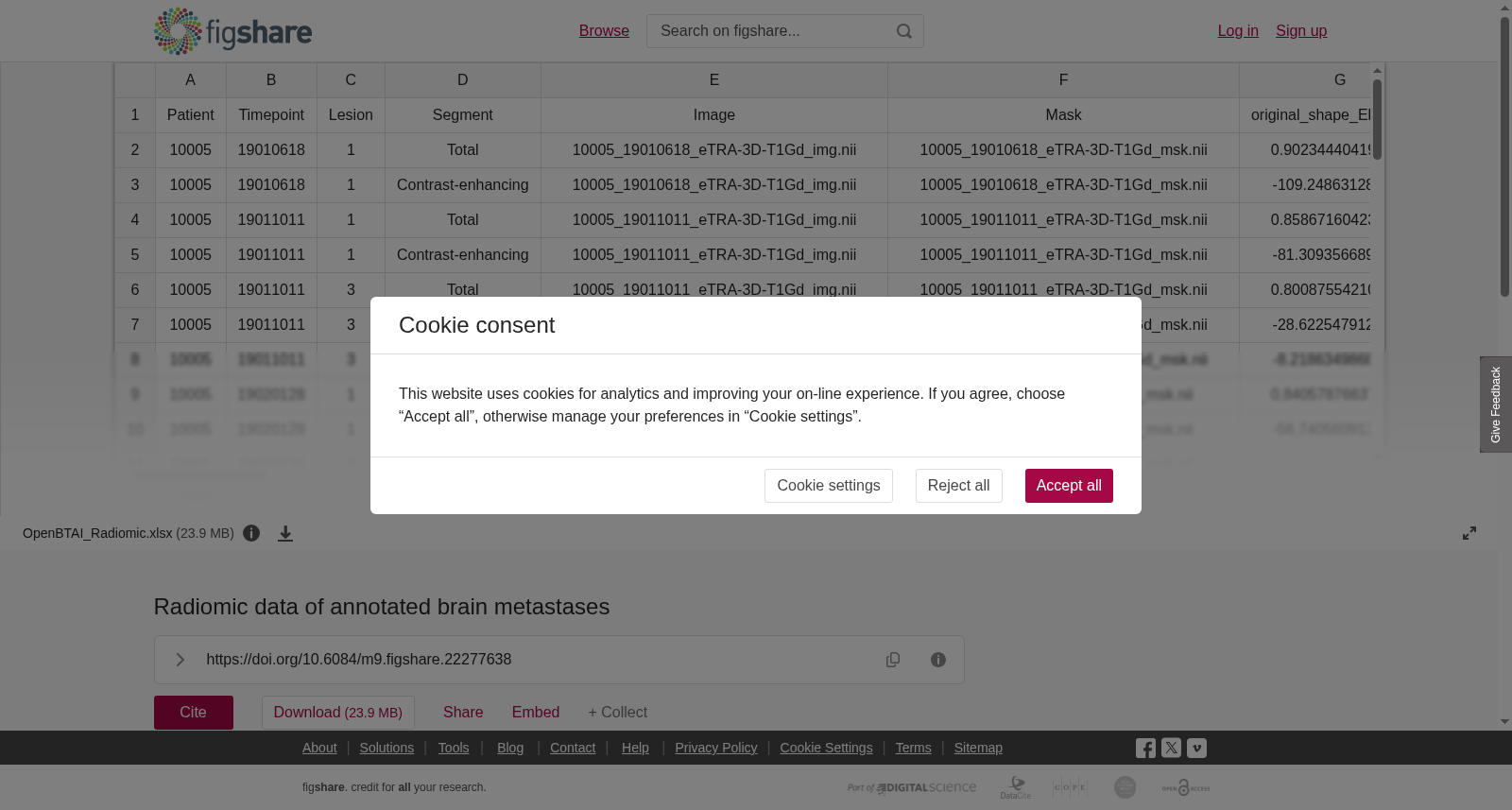Click the page vertical scrollbar thumb

tap(1504, 156)
